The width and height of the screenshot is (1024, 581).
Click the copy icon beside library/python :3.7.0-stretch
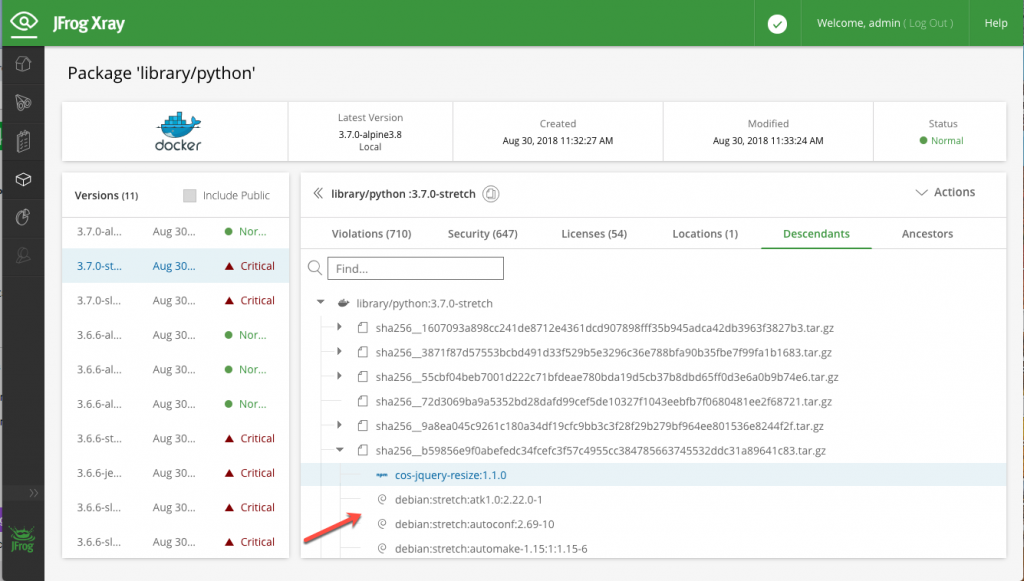click(x=491, y=193)
